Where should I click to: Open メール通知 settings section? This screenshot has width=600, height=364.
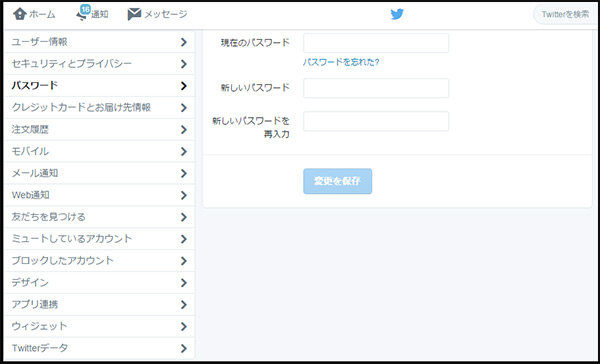click(x=99, y=173)
